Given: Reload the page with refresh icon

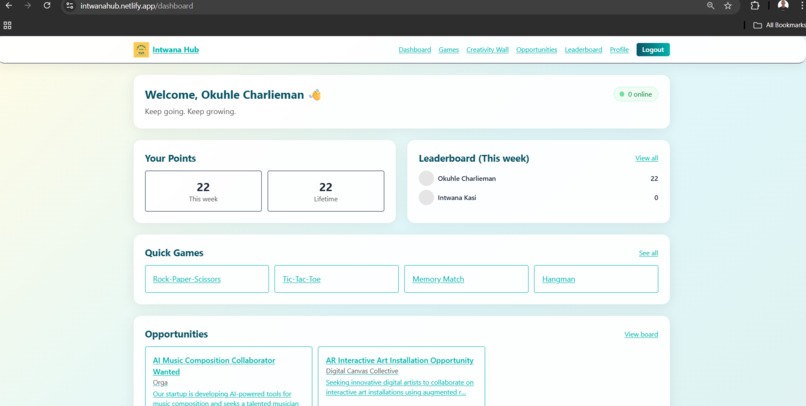Looking at the screenshot, I should (x=47, y=6).
